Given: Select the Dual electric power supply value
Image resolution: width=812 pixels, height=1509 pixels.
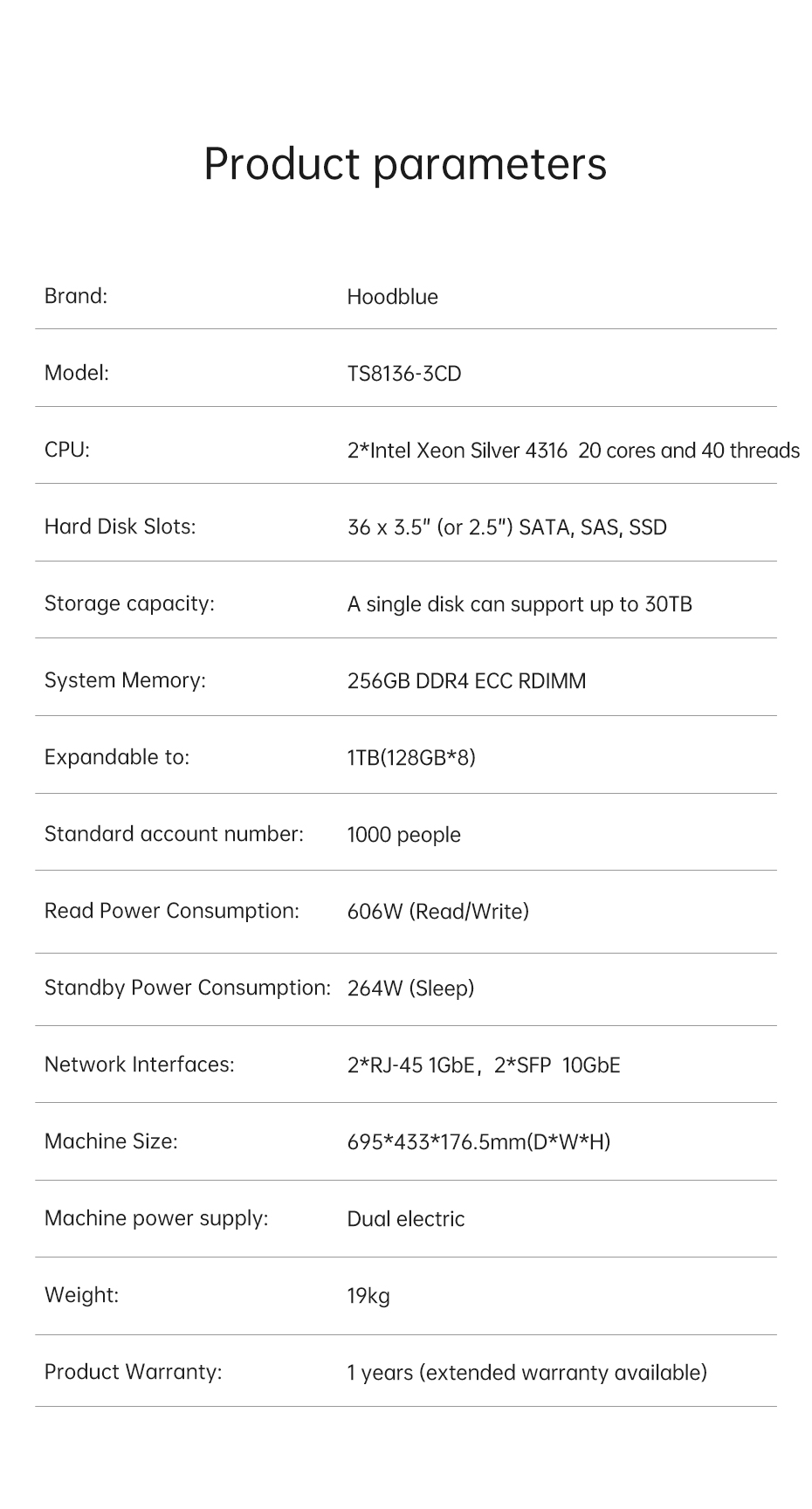Looking at the screenshot, I should [x=405, y=1219].
